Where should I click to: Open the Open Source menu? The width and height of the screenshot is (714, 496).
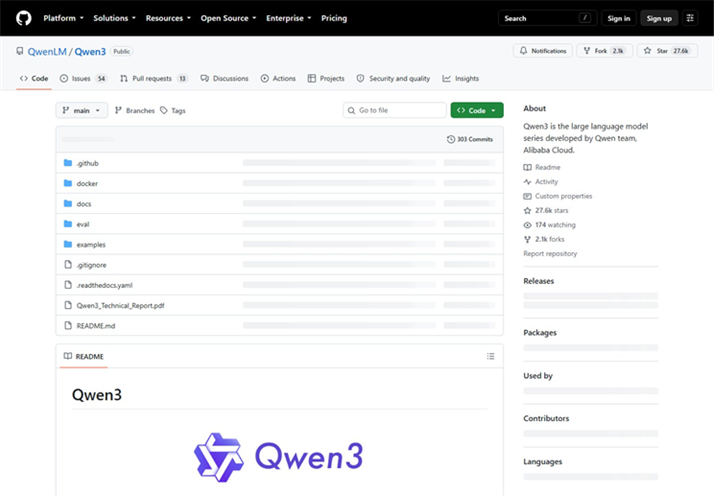click(228, 18)
